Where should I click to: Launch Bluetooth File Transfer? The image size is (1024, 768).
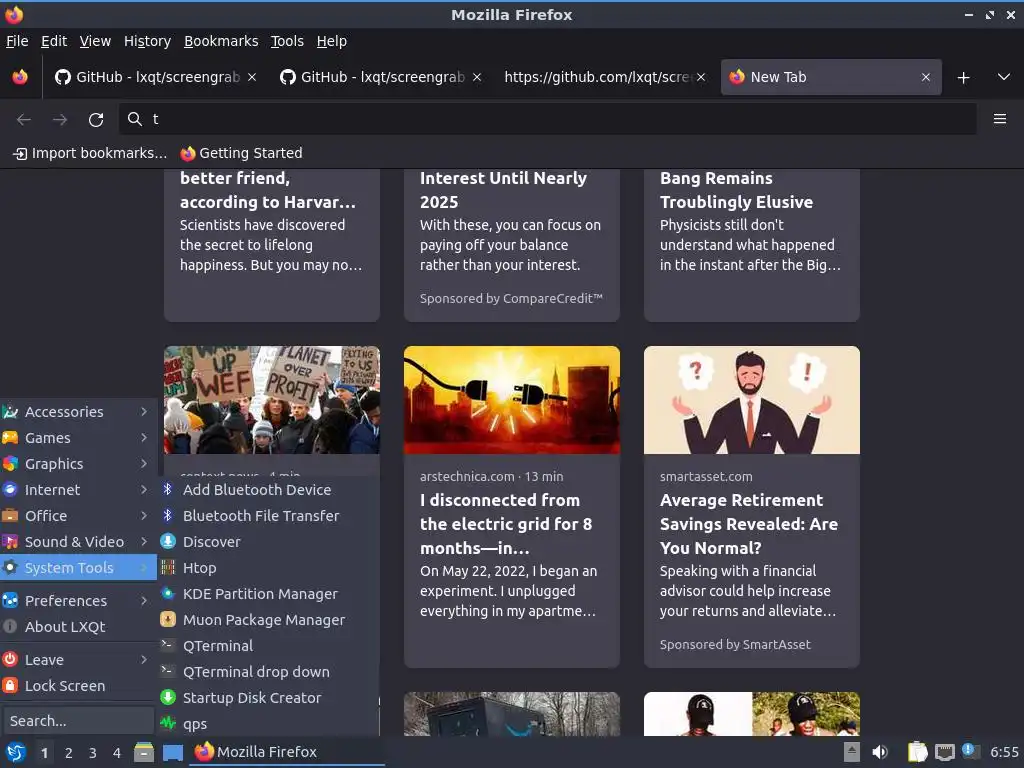(x=268, y=516)
